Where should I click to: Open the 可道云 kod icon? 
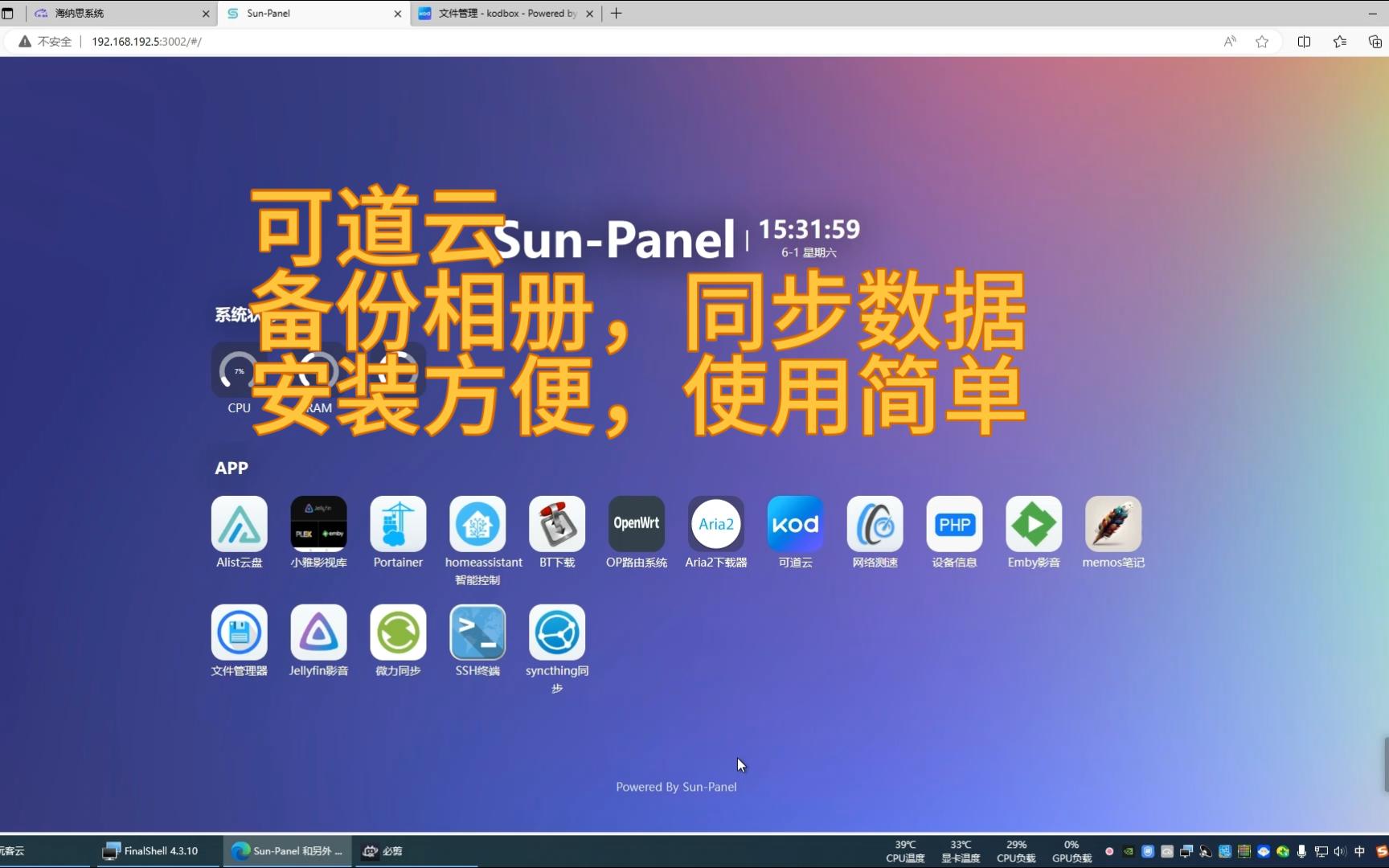pos(795,524)
